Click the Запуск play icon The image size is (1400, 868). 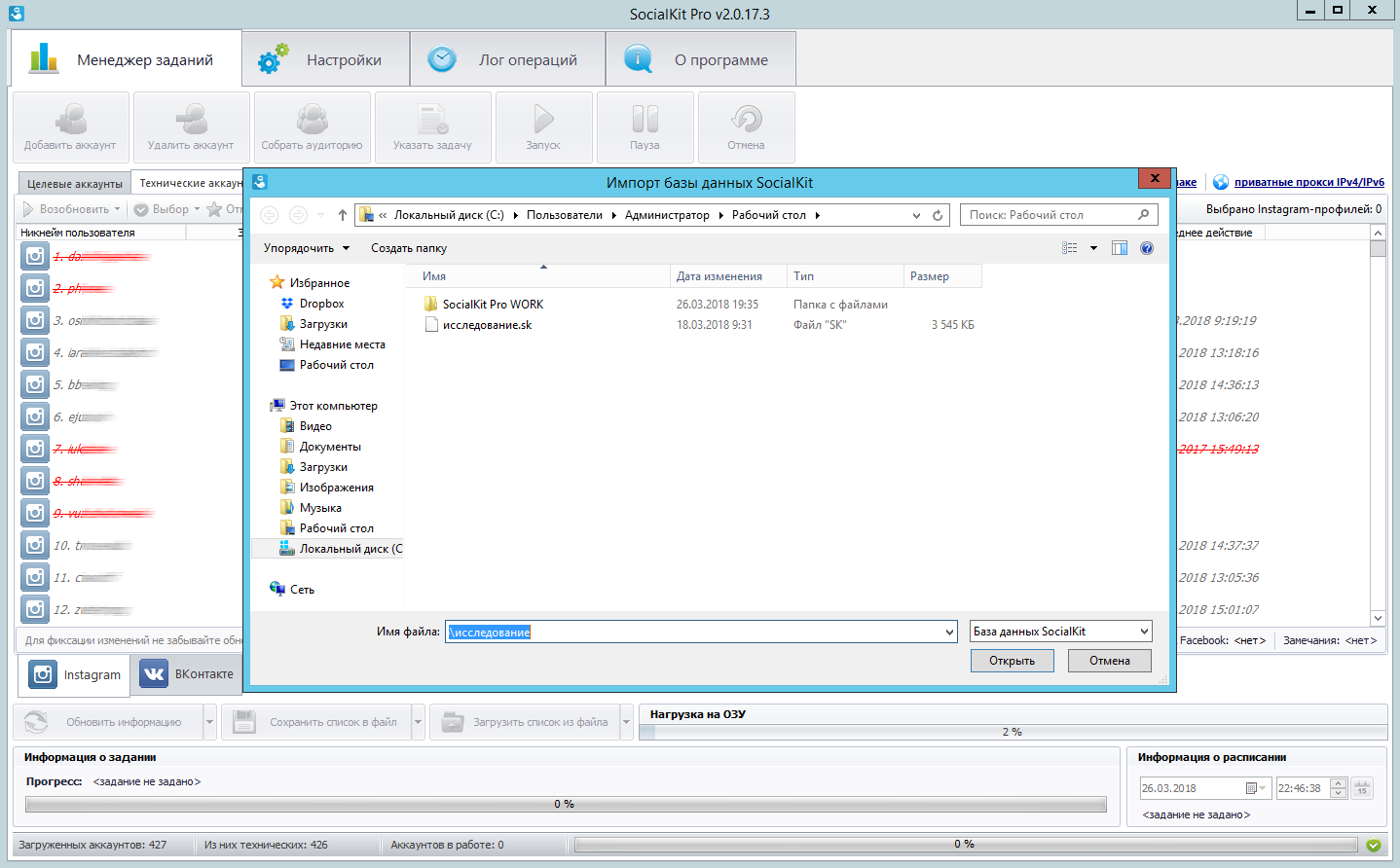pyautogui.click(x=543, y=127)
